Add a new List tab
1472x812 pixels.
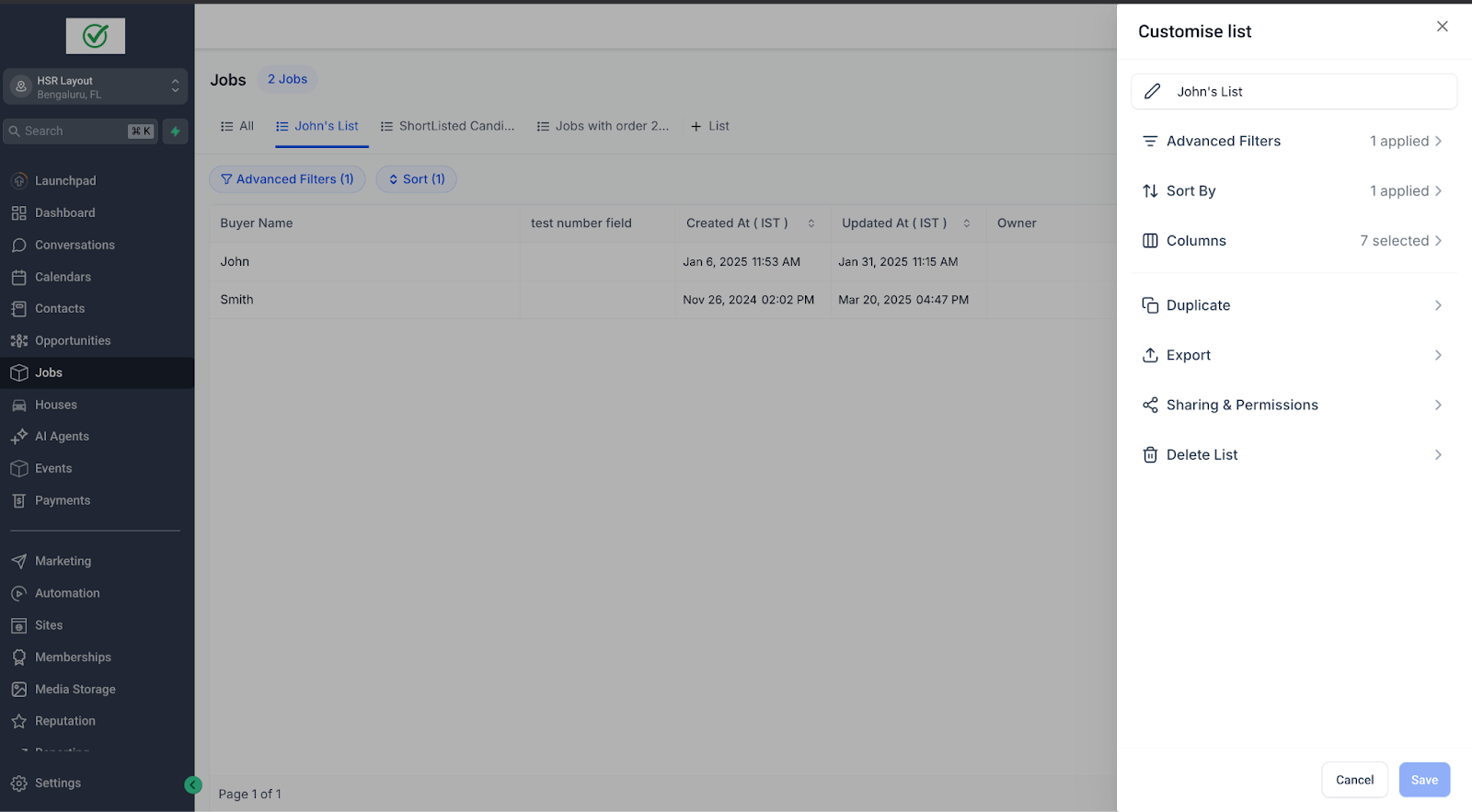(709, 126)
